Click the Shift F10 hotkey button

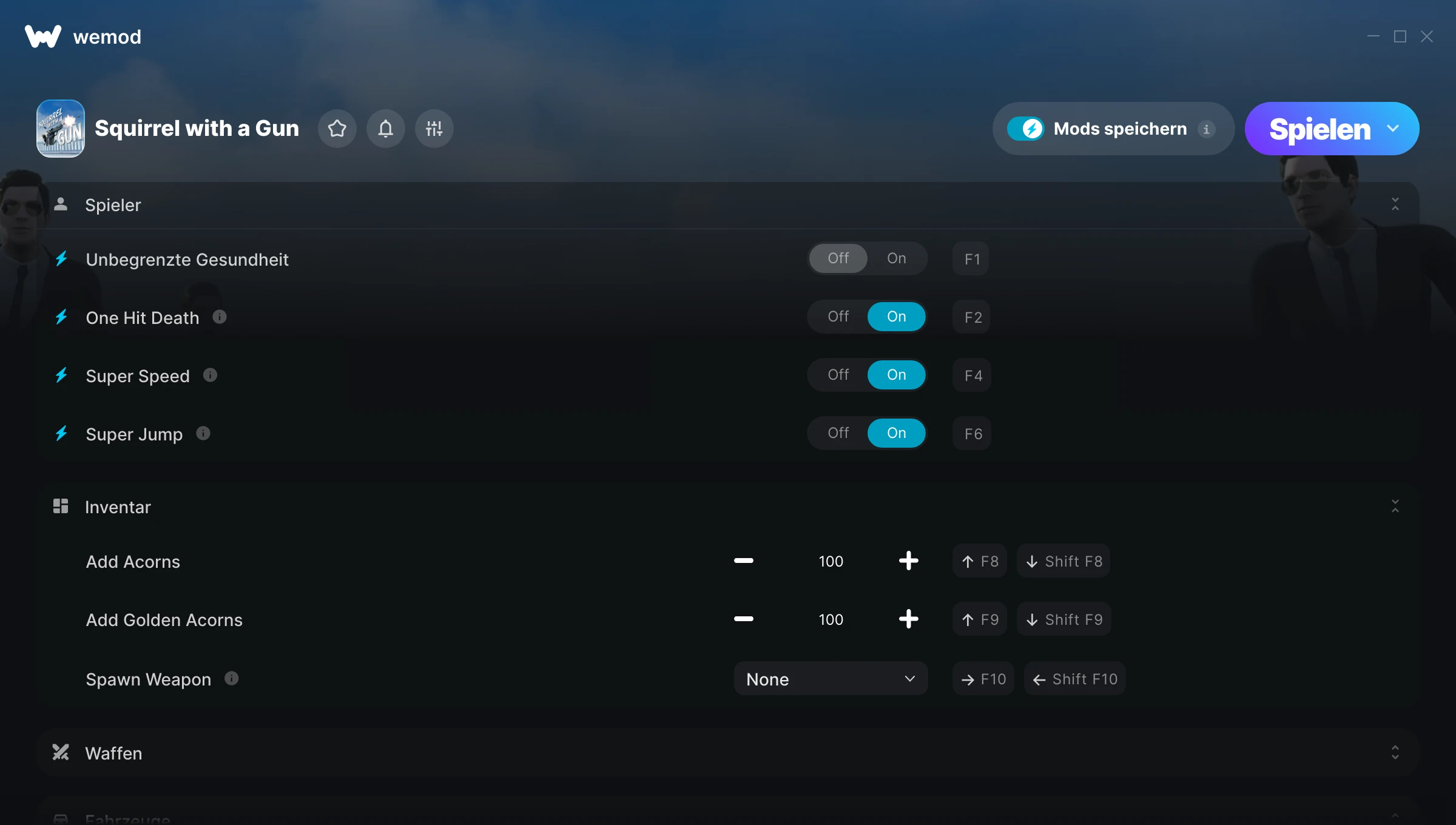click(1075, 679)
